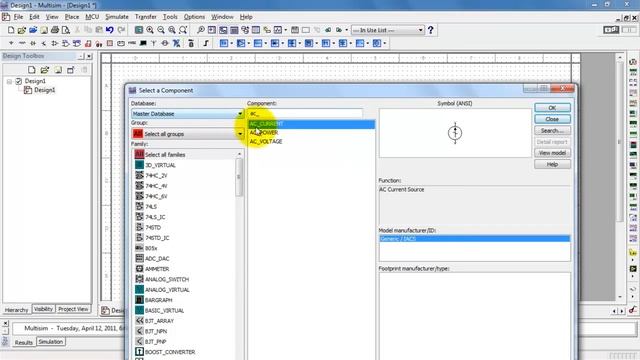
Task: Open the Transfer menu
Action: coord(146,17)
